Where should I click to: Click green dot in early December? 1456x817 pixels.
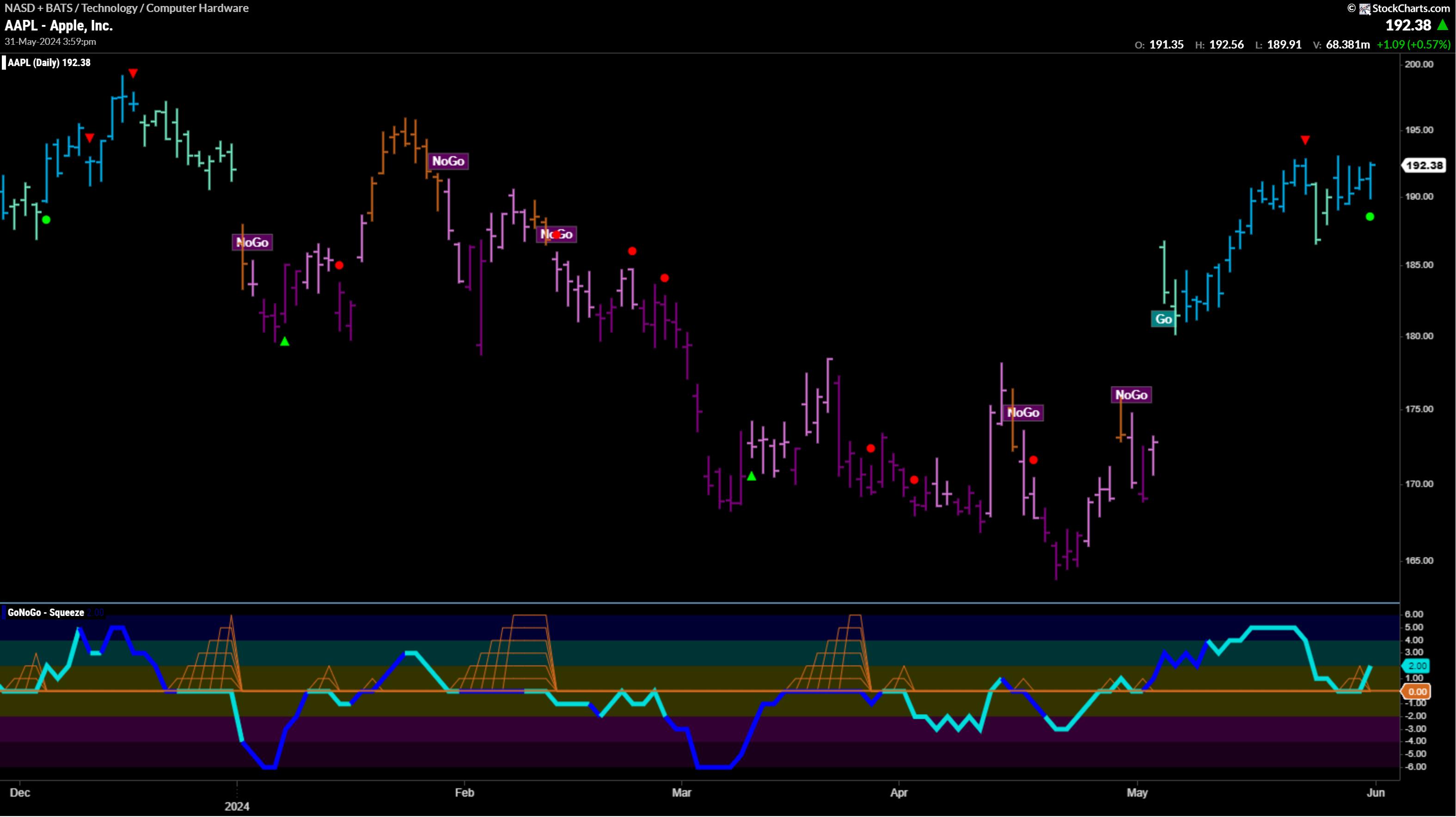click(x=46, y=220)
